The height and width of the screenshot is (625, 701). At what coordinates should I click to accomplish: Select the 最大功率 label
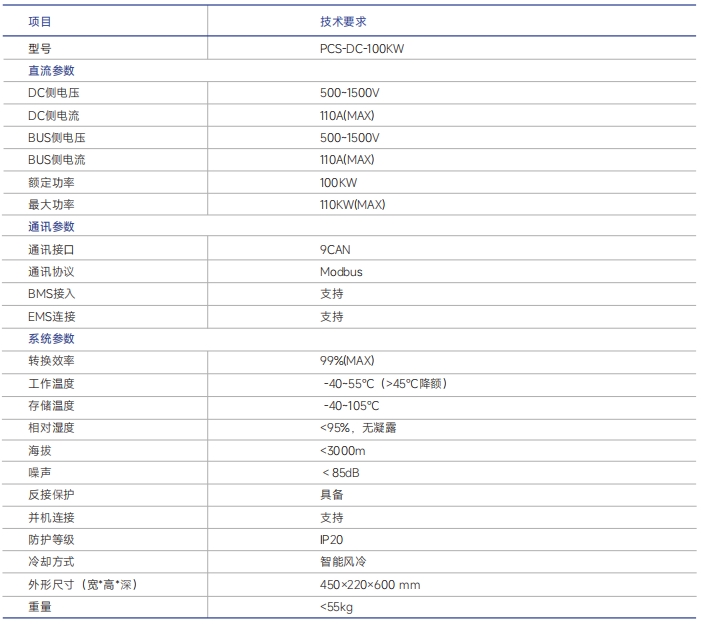(51, 205)
